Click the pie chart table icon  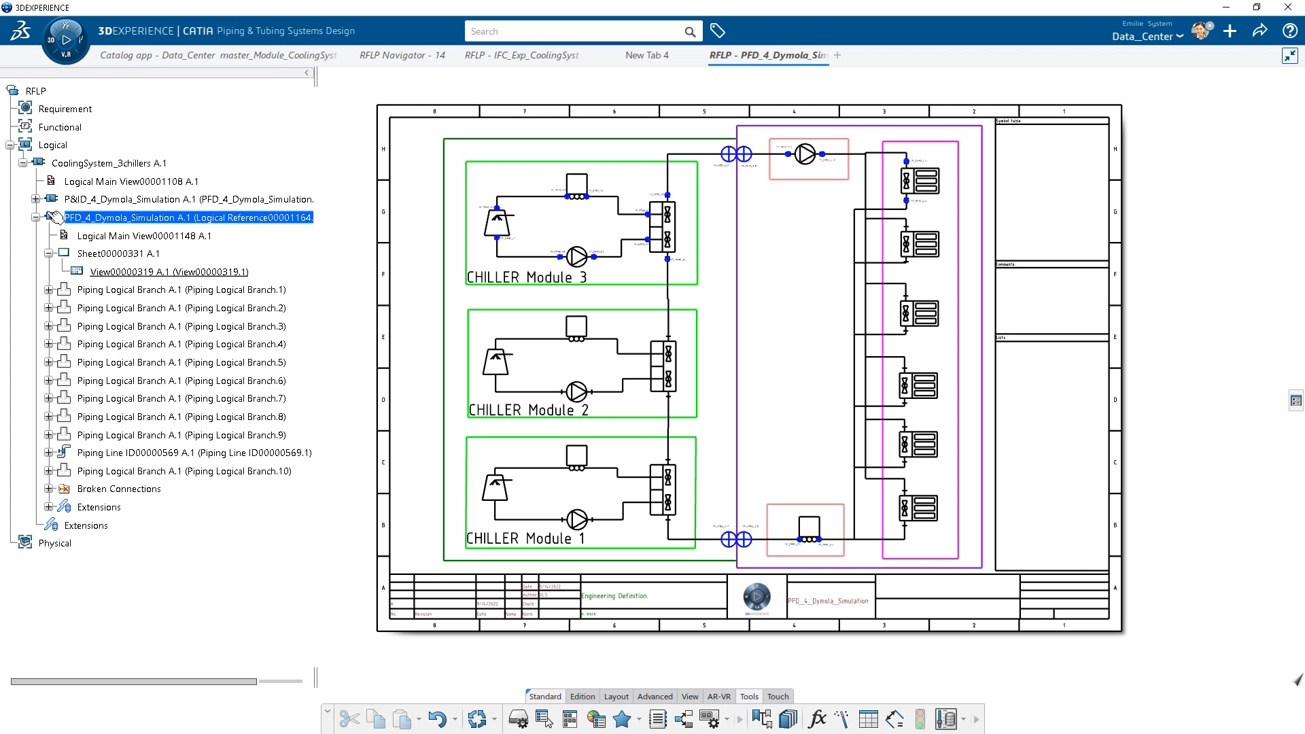click(596, 719)
